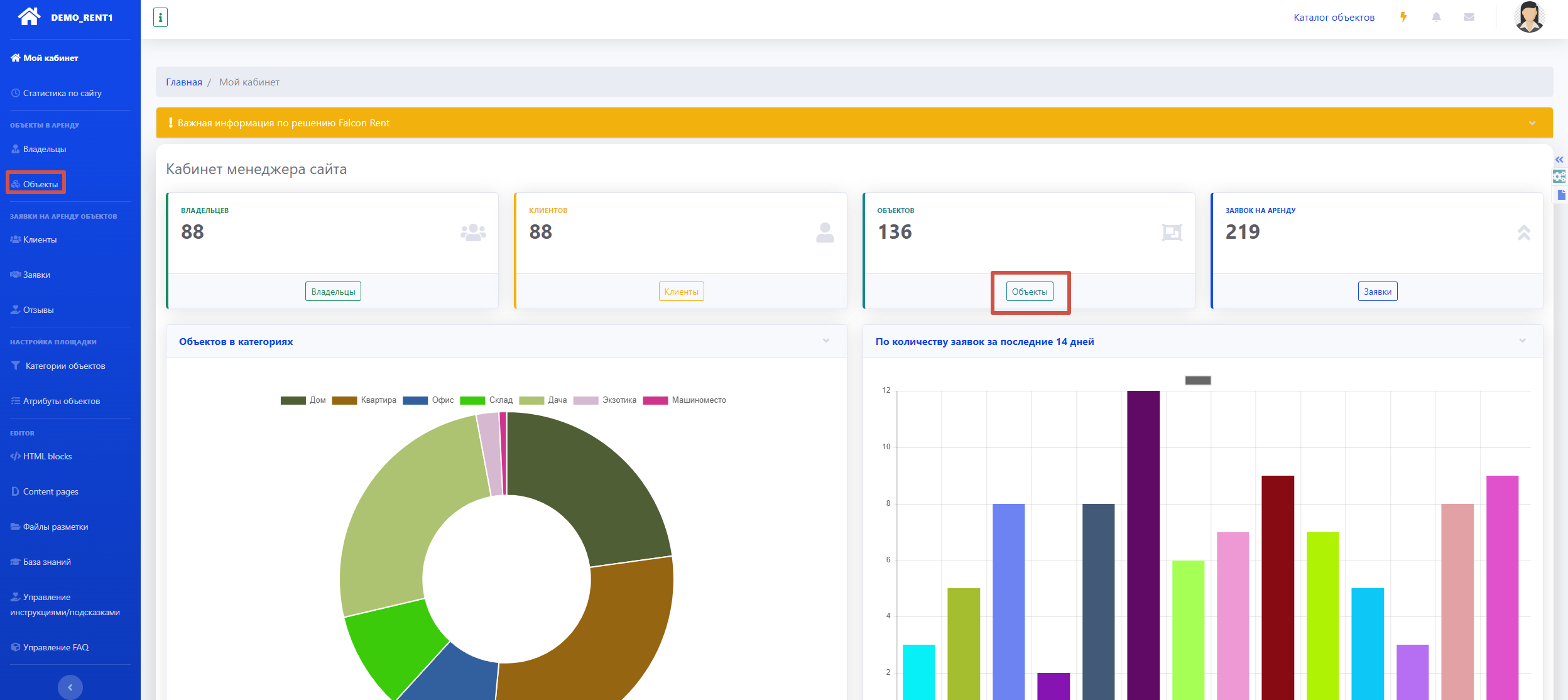
Task: Open Каталог объектов link
Action: [1334, 18]
